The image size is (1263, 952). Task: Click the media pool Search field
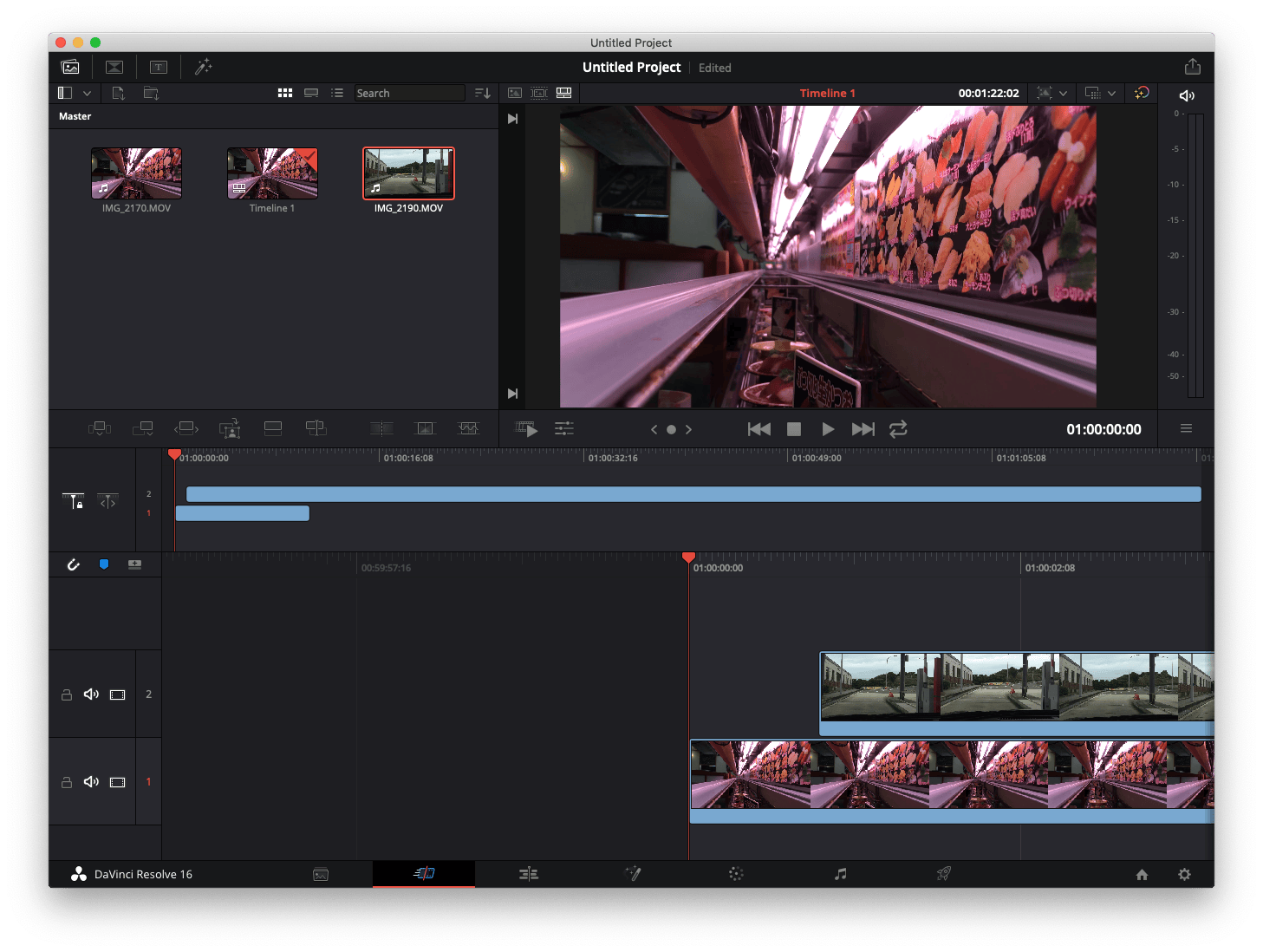(409, 93)
